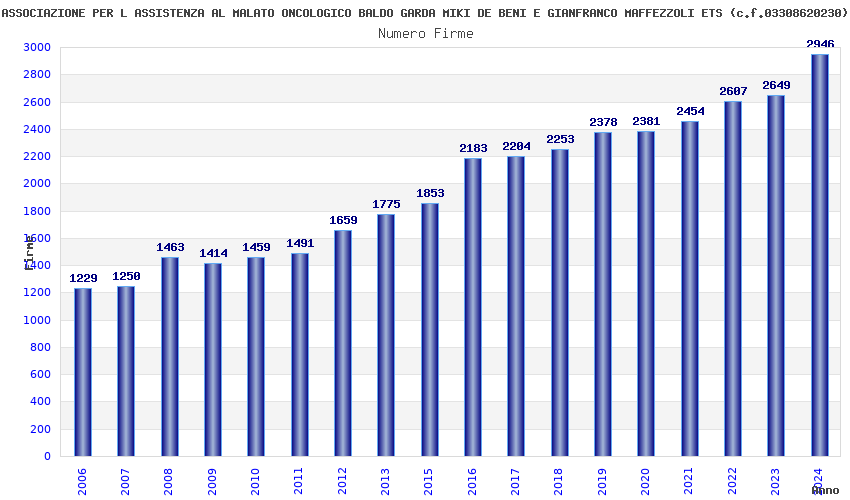The image size is (850, 500).
Task: Click the y-axis tick 2000
Action: point(37,183)
